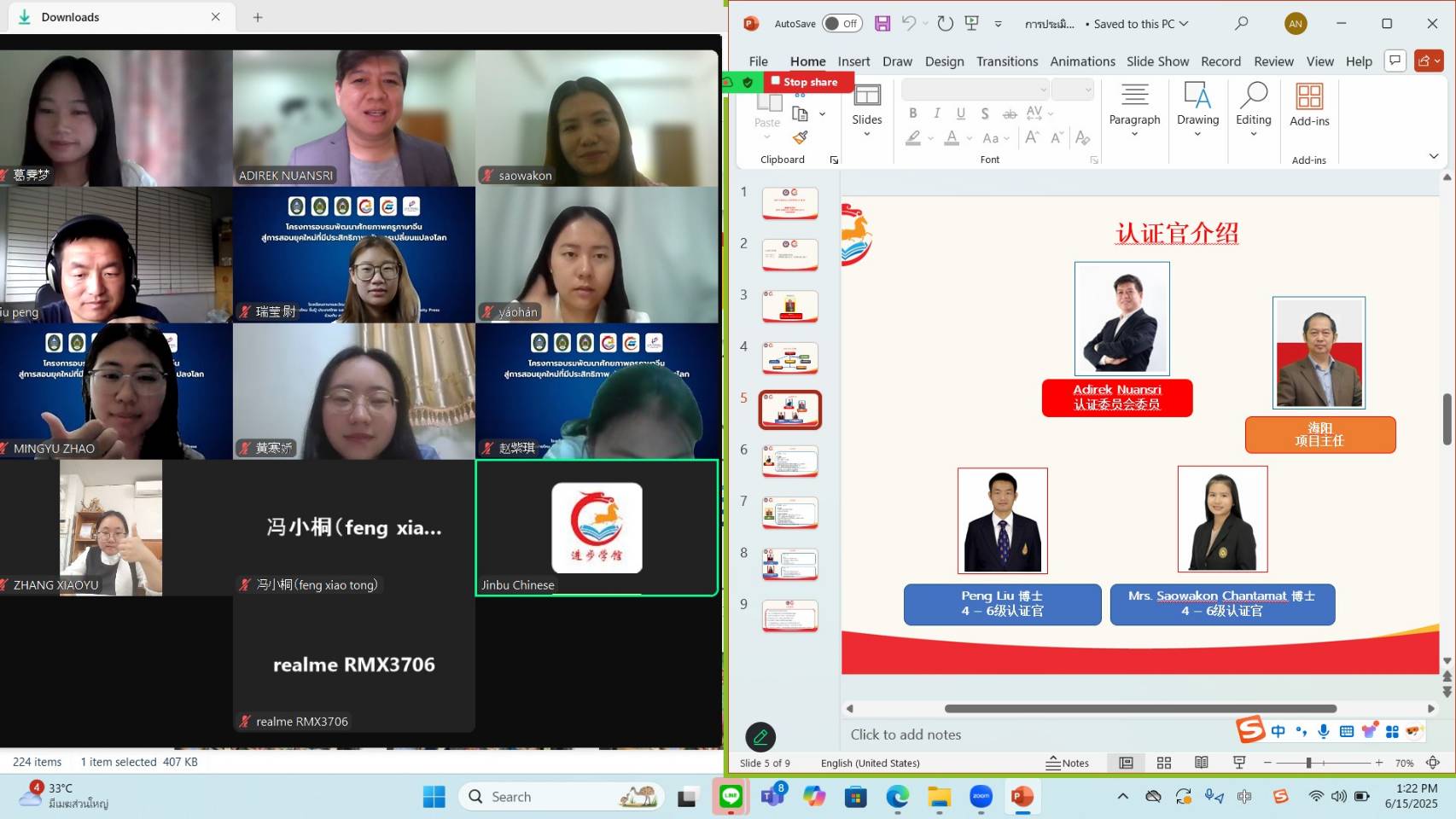Screen dimensions: 1456x819
Task: Adjust the zoom slider handle
Action: coord(1308,763)
